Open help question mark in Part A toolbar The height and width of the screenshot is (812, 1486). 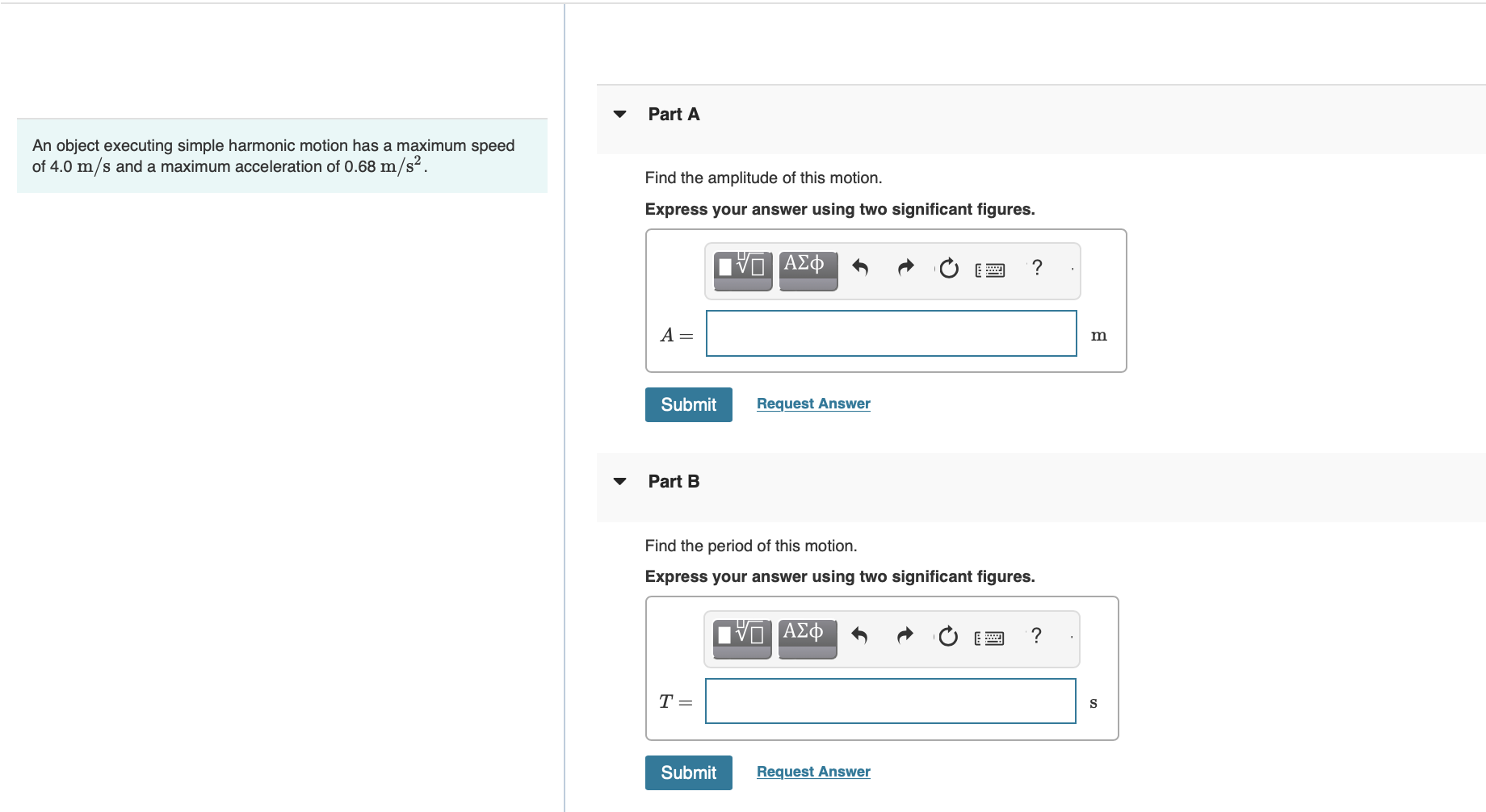(1037, 267)
